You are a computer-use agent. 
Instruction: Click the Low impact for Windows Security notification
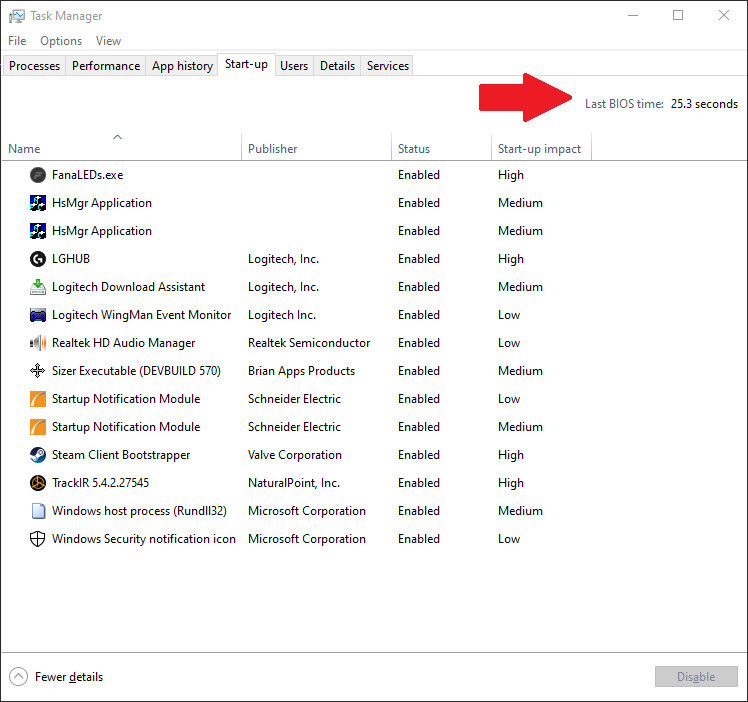tap(509, 539)
